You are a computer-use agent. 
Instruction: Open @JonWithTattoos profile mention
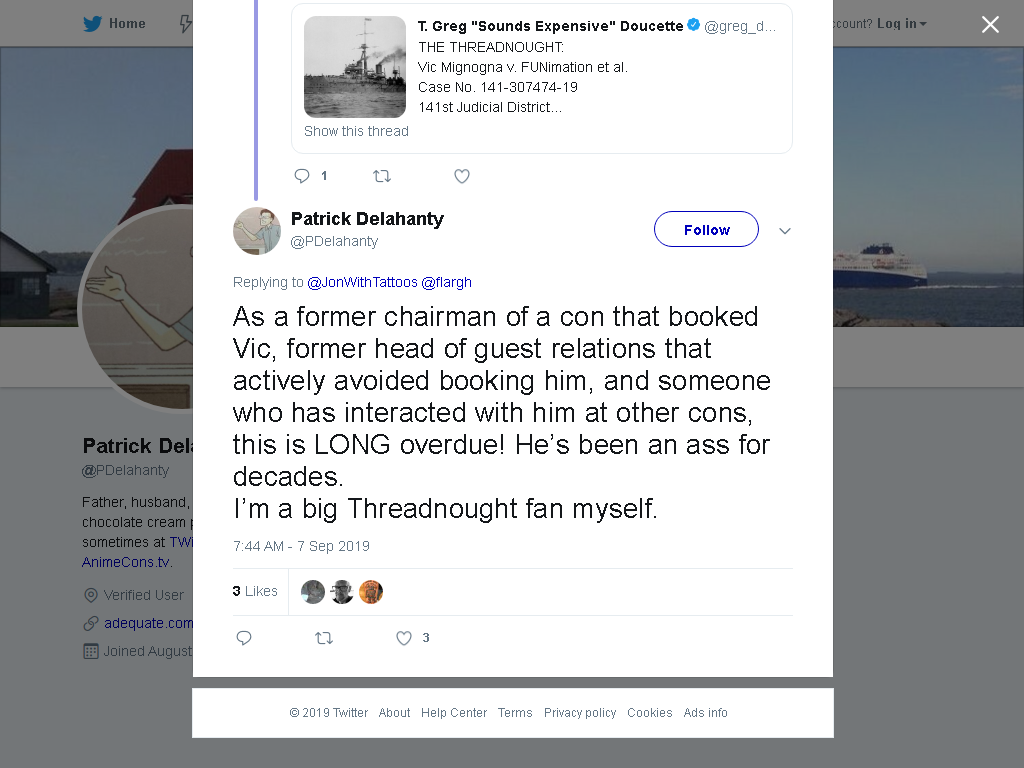pos(362,282)
